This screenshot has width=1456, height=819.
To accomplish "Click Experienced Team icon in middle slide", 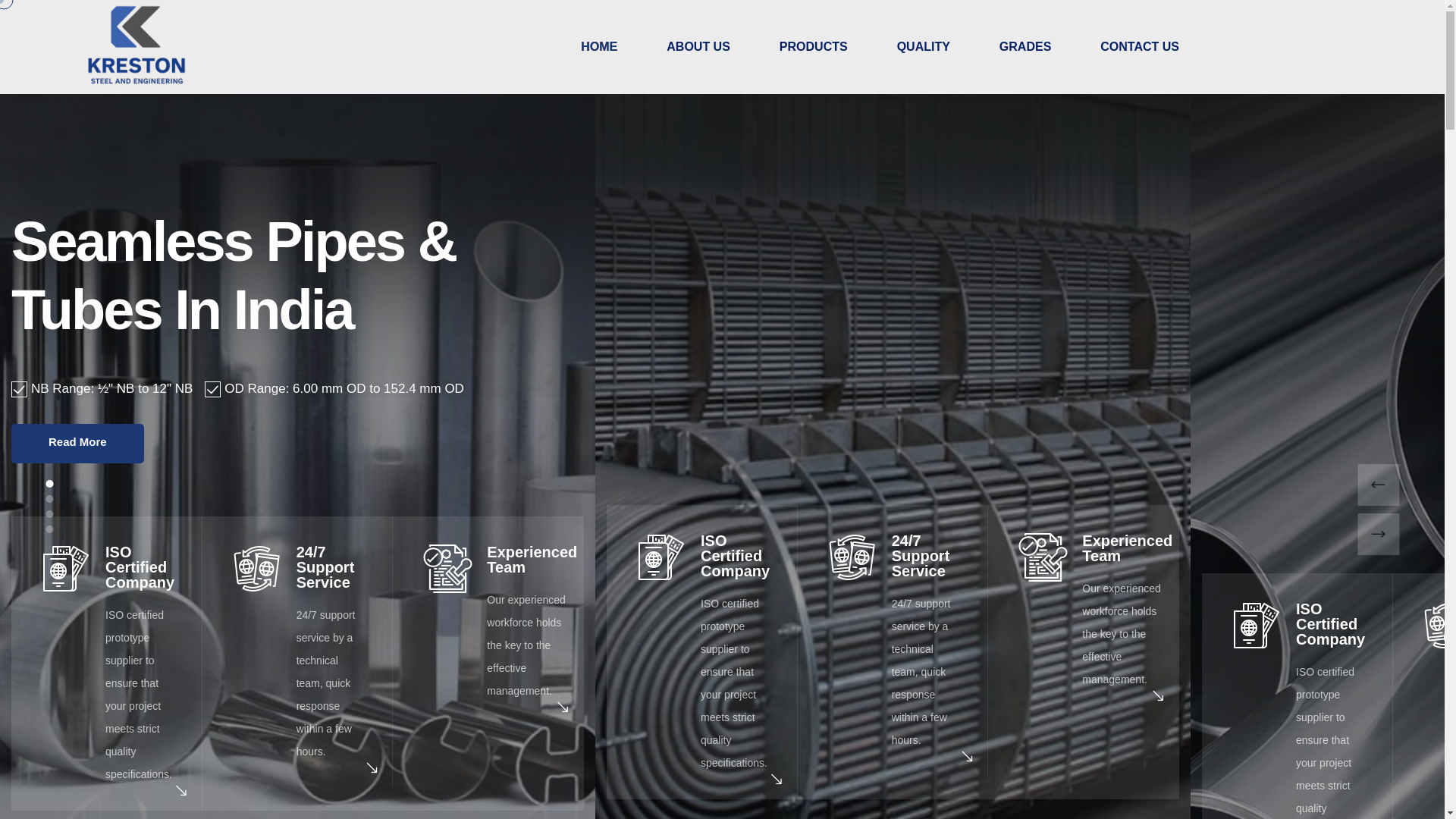I will (x=1043, y=557).
